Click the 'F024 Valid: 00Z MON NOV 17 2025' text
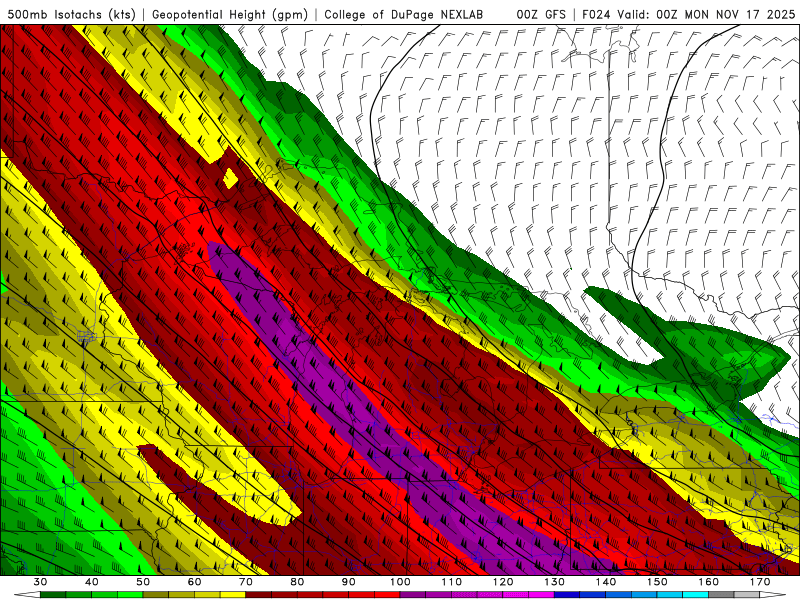Image resolution: width=800 pixels, height=600 pixels. (688, 14)
